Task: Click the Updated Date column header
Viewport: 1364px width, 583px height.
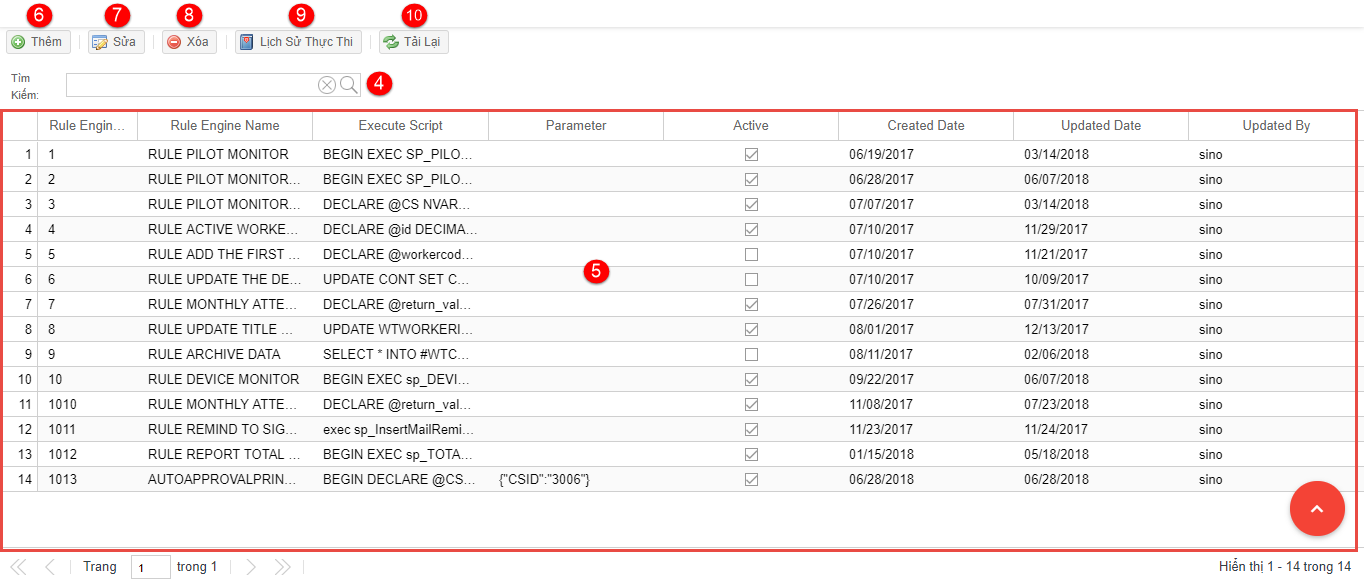Action: pyautogui.click(x=1100, y=126)
